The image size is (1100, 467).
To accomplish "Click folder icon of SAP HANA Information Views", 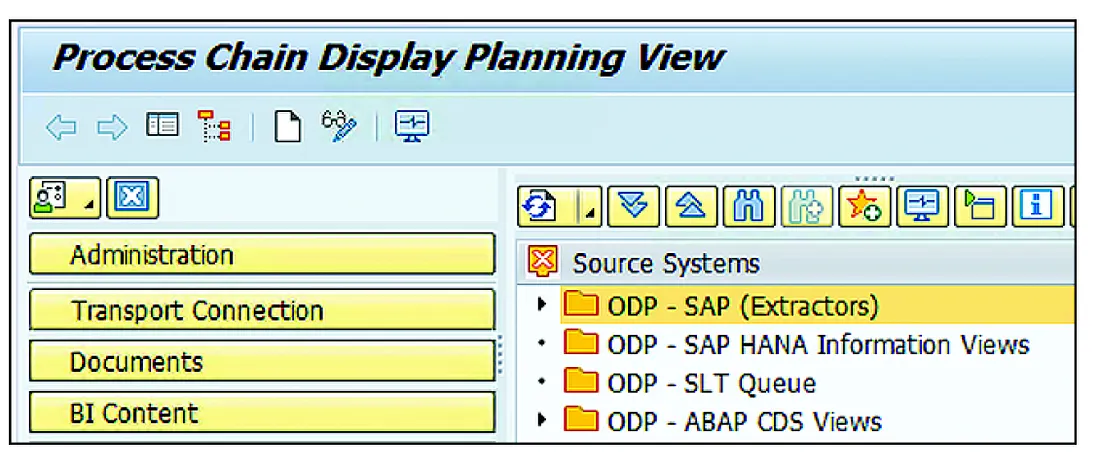I will (581, 344).
